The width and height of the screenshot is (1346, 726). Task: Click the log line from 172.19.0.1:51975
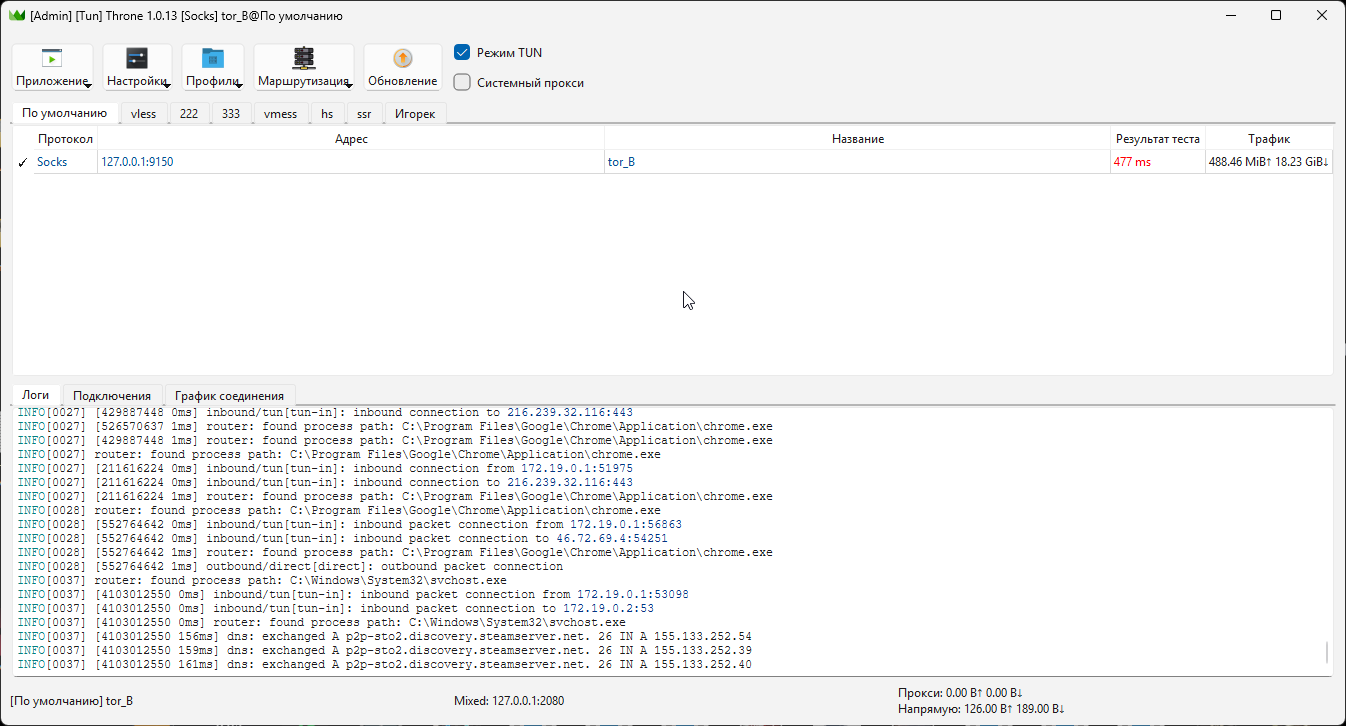(x=325, y=468)
